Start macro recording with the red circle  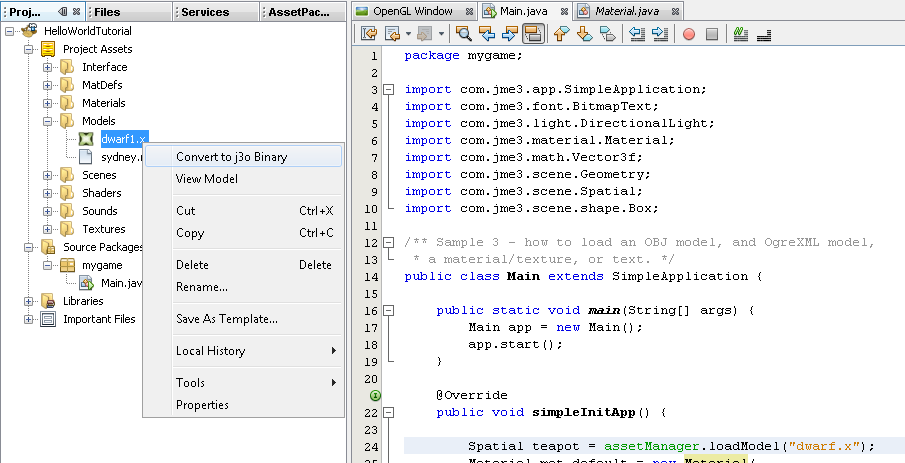[689, 34]
